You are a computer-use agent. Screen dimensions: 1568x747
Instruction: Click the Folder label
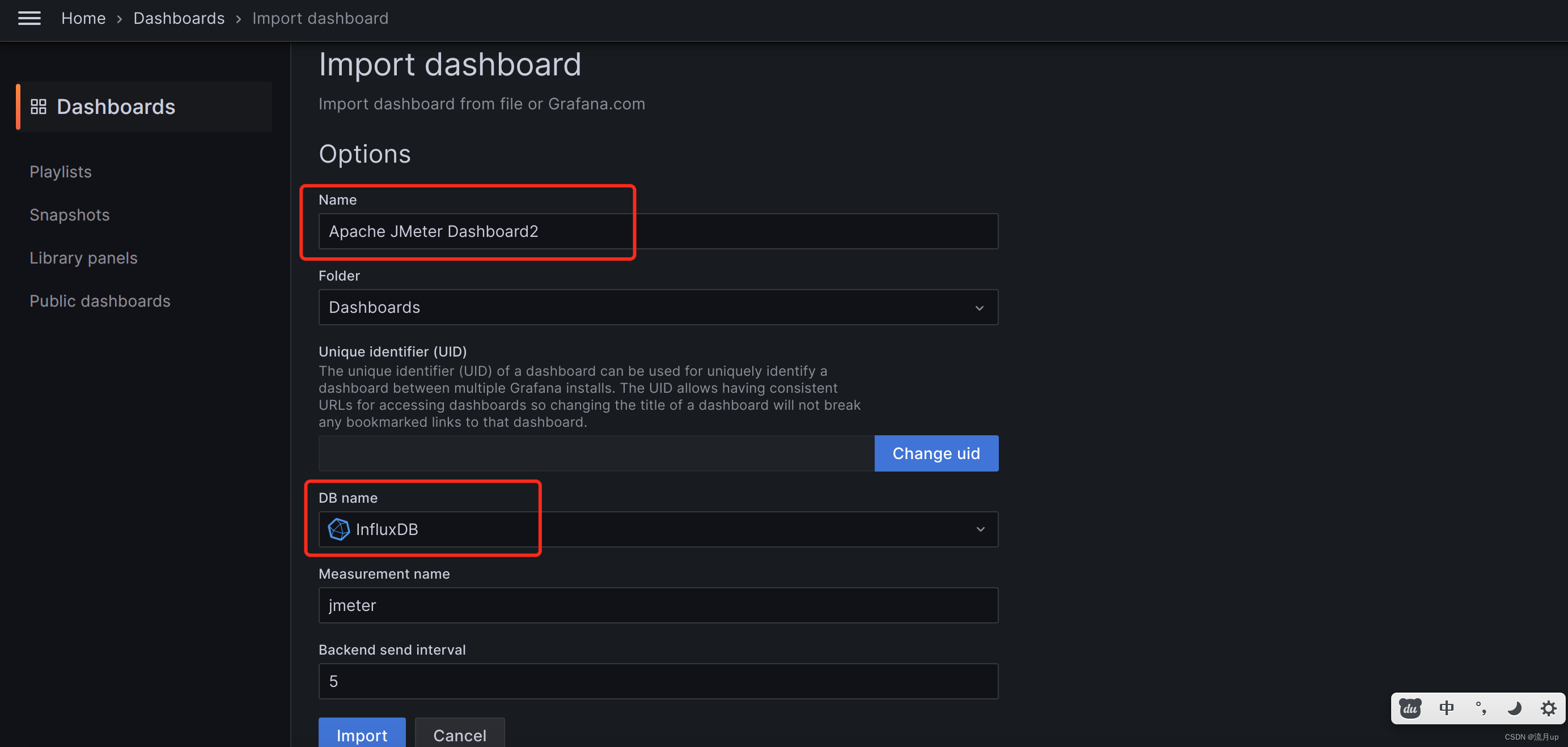coord(339,276)
